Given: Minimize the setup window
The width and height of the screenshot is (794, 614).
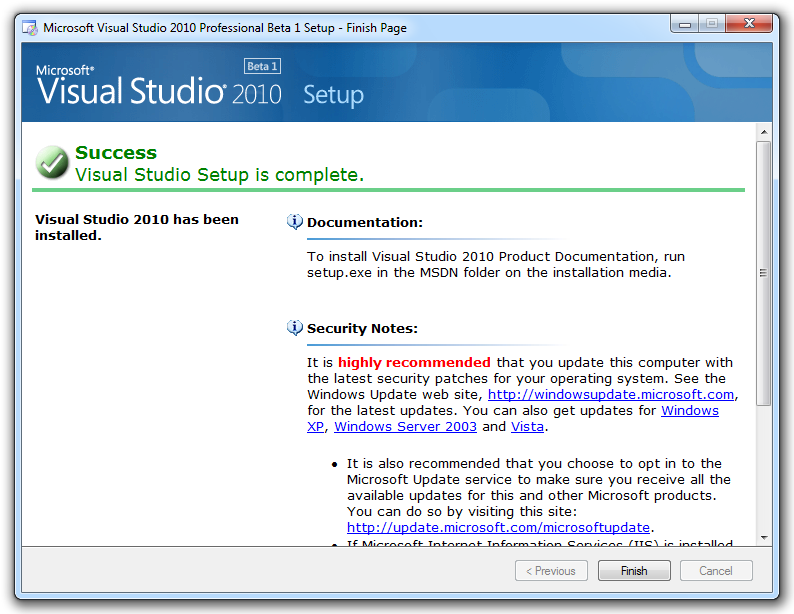Looking at the screenshot, I should 685,24.
